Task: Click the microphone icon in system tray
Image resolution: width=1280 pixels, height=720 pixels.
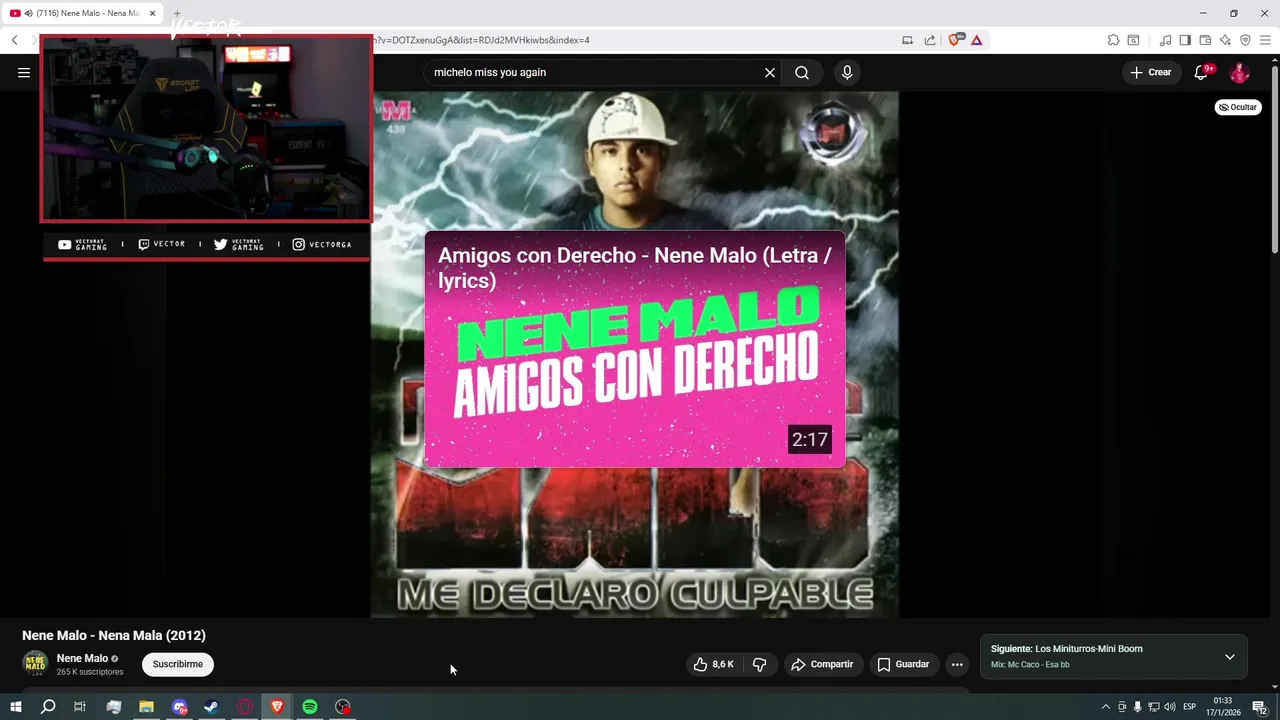Action: click(x=1137, y=707)
